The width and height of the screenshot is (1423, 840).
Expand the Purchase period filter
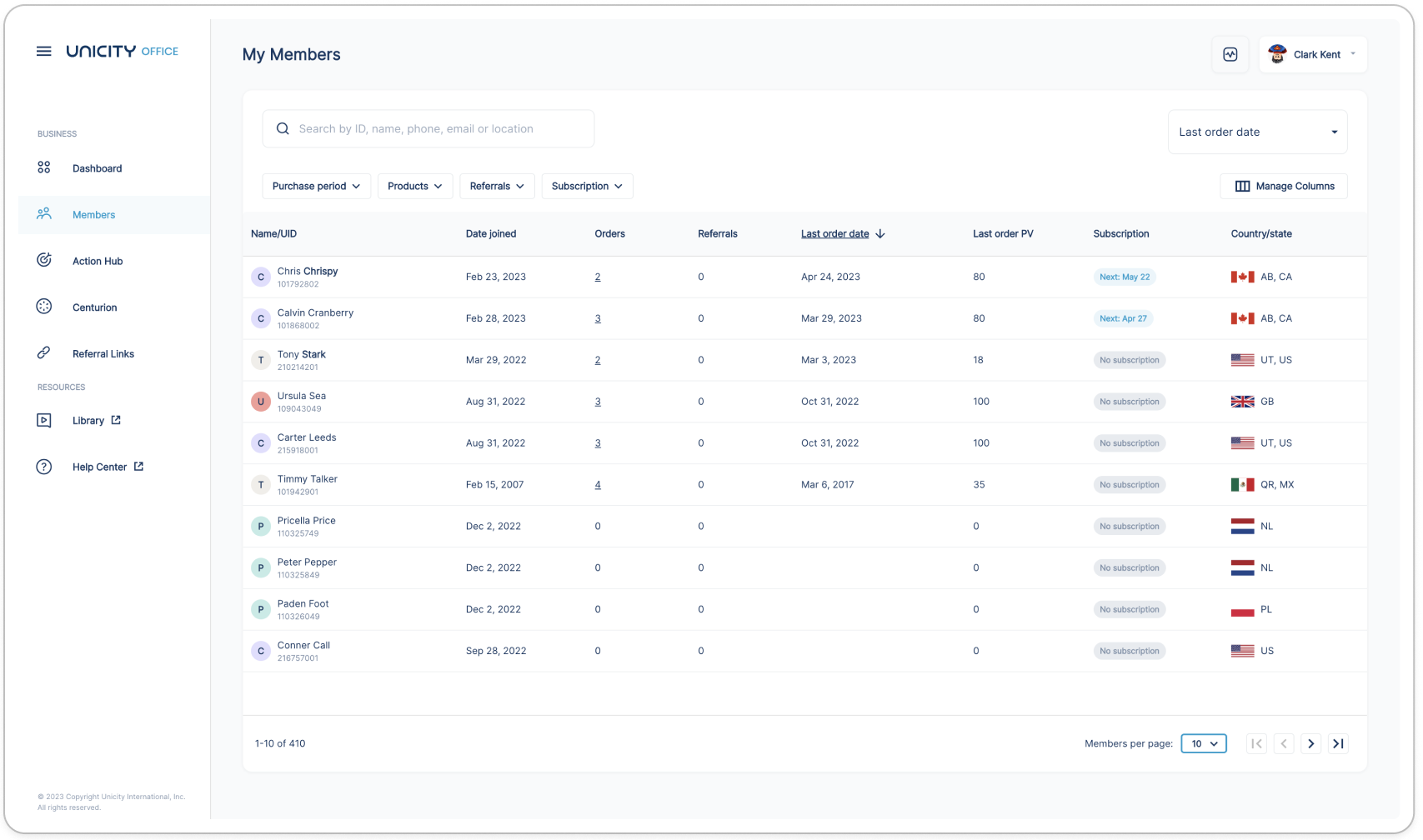coord(317,187)
